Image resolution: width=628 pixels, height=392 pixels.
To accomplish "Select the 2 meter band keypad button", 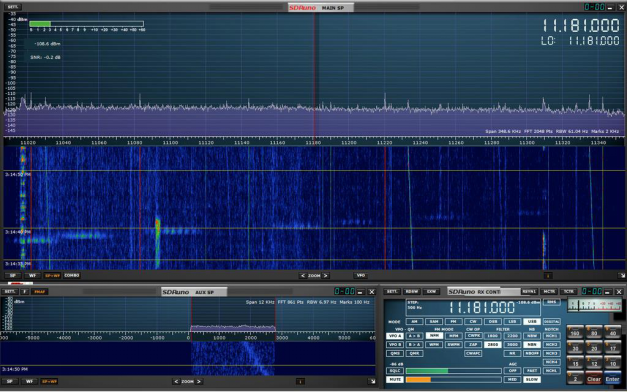I will pyautogui.click(x=576, y=378).
